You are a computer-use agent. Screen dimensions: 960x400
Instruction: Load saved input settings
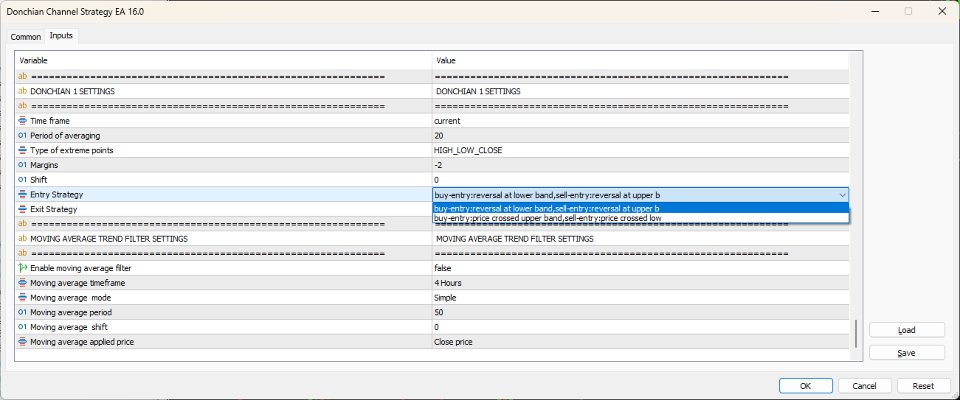coord(906,330)
